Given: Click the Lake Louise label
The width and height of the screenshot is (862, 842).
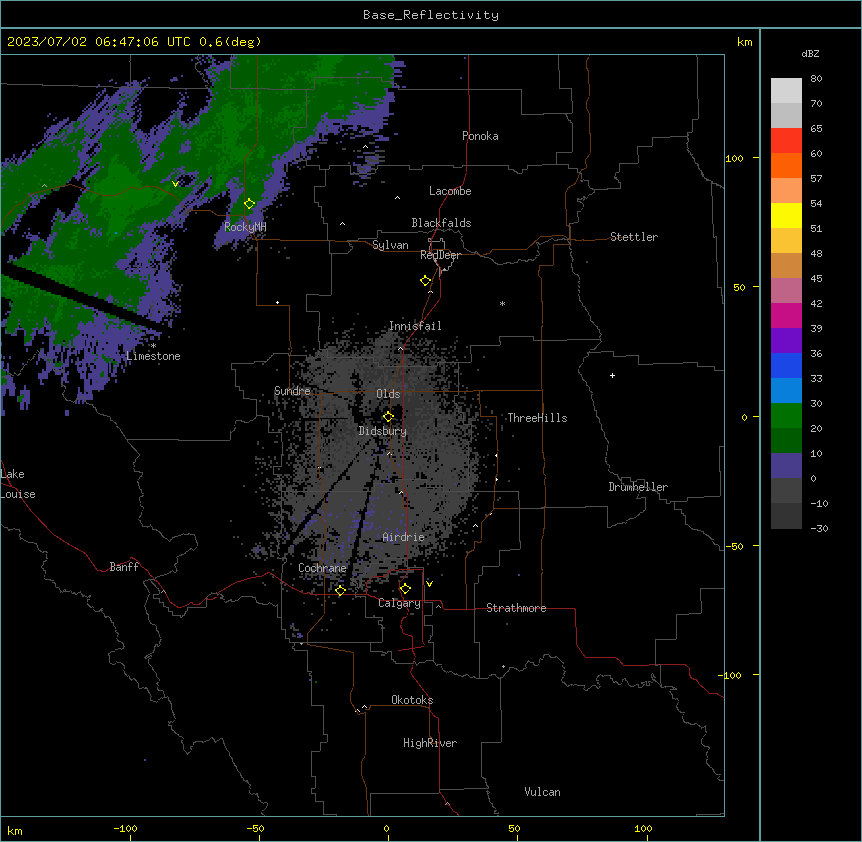Looking at the screenshot, I should 18,484.
